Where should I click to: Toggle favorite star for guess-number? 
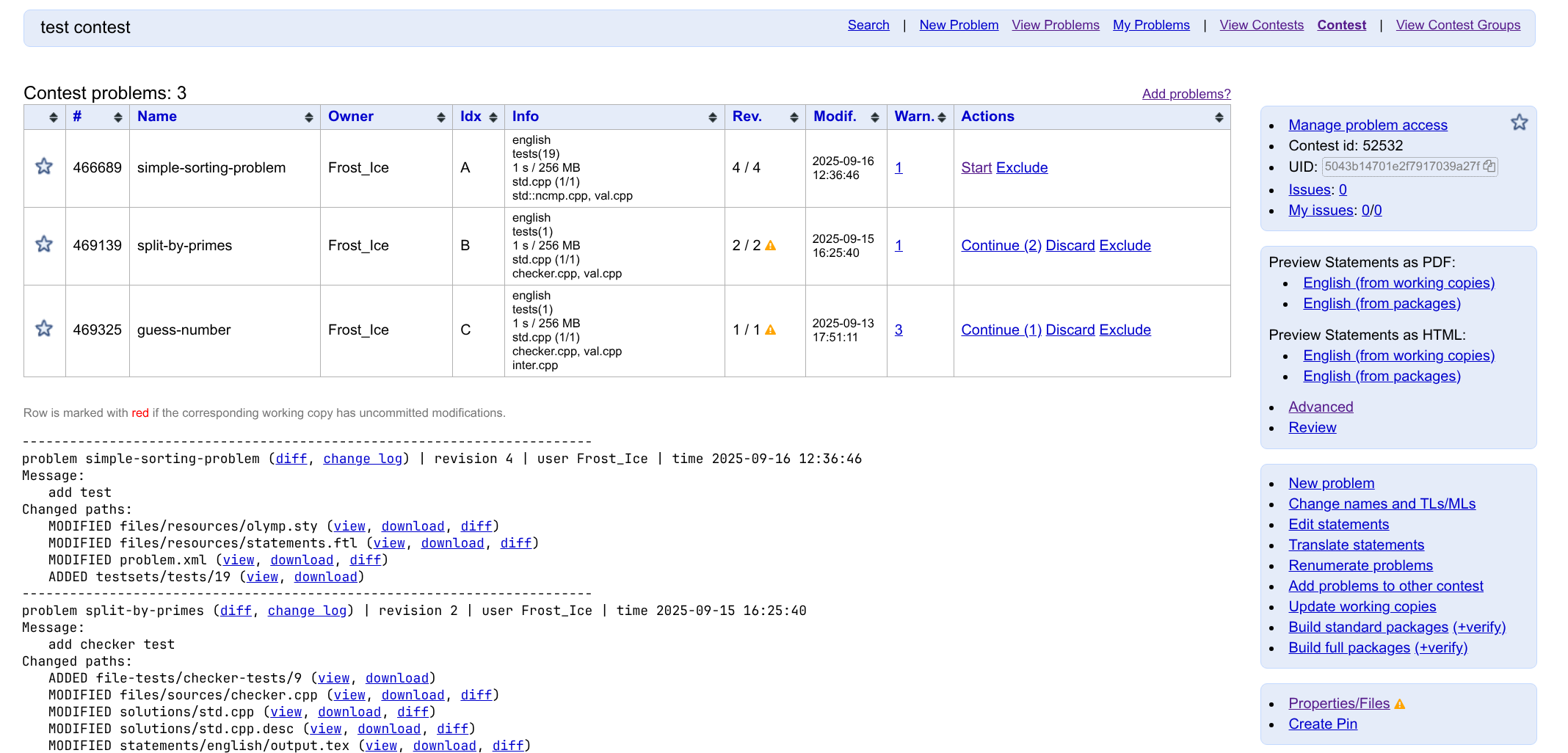[44, 329]
